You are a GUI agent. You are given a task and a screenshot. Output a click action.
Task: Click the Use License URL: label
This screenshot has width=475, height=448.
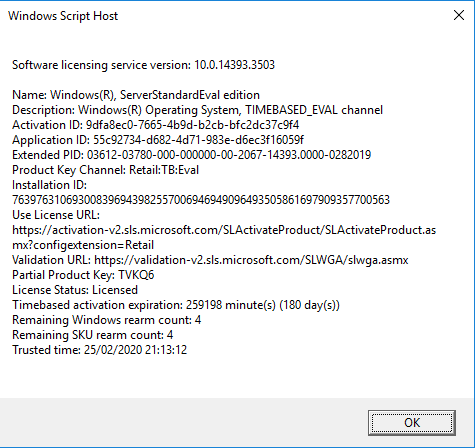(56, 215)
